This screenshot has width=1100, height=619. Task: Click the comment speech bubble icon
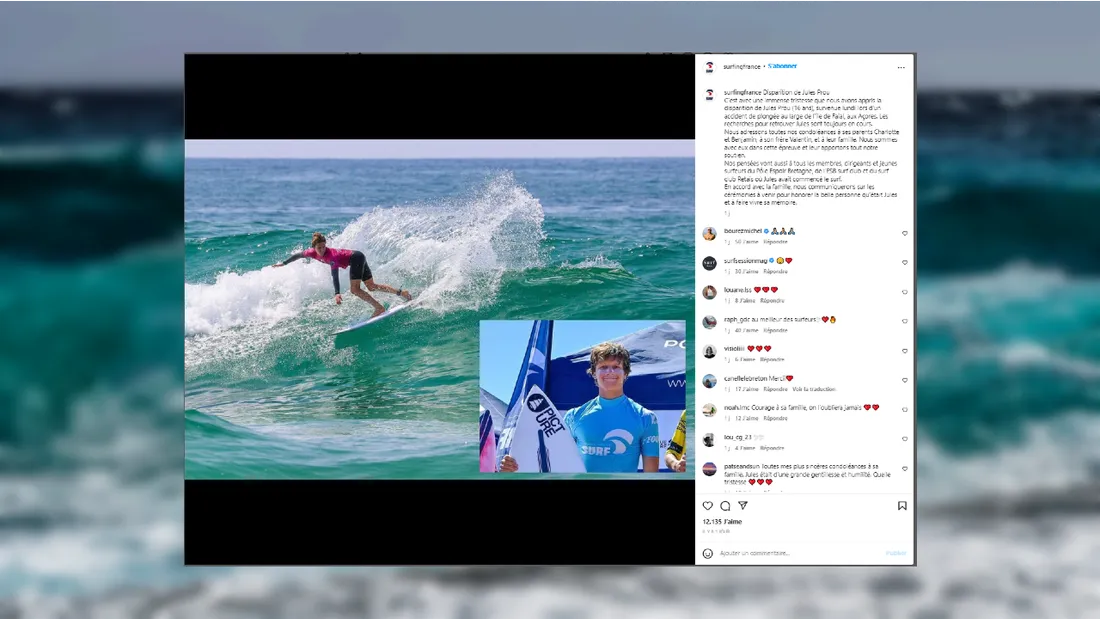click(725, 506)
